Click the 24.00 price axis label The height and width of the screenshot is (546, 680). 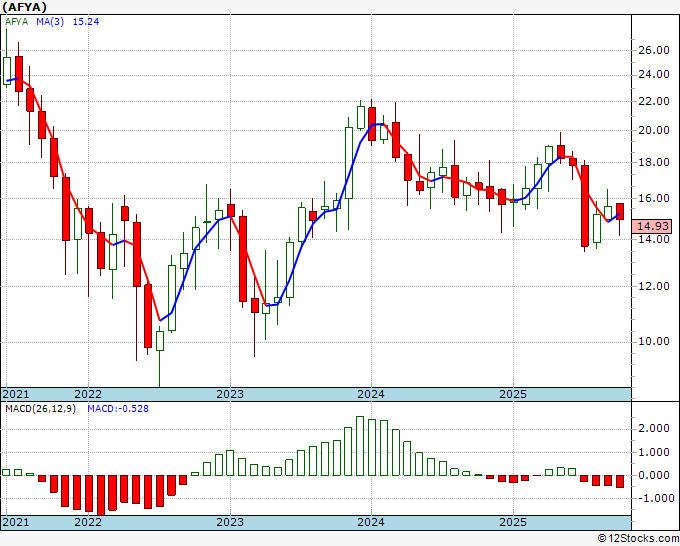point(654,75)
